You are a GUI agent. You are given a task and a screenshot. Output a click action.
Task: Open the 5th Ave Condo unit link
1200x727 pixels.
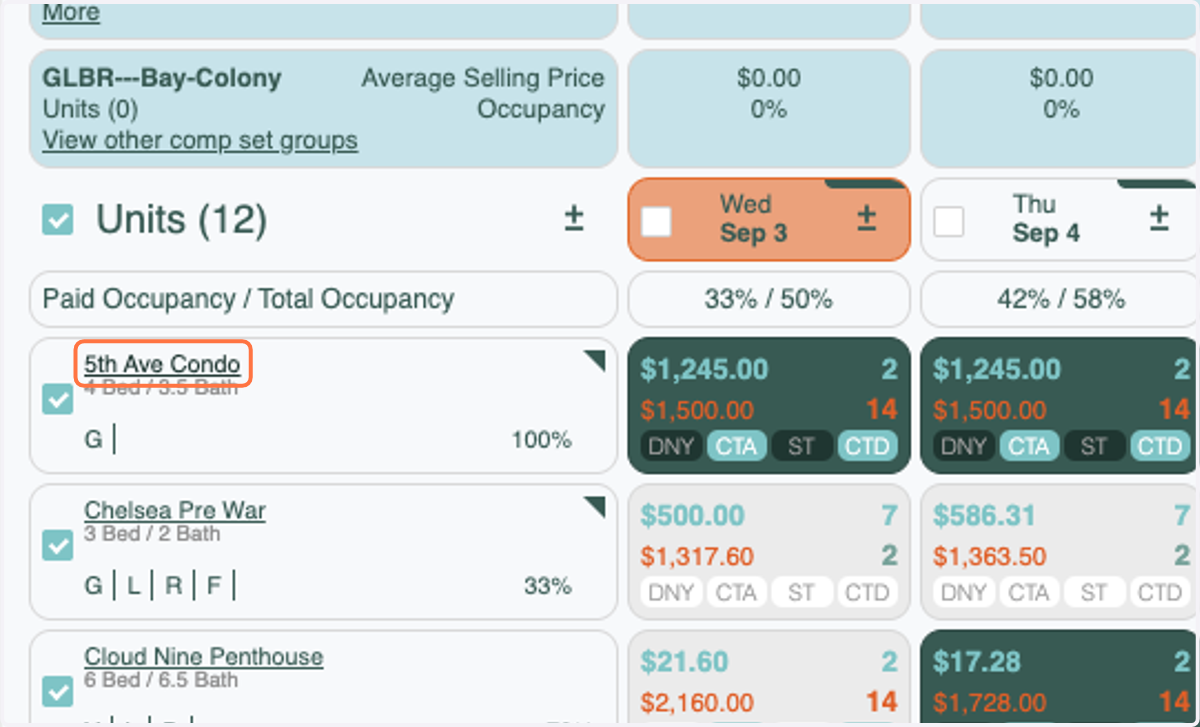pyautogui.click(x=162, y=365)
